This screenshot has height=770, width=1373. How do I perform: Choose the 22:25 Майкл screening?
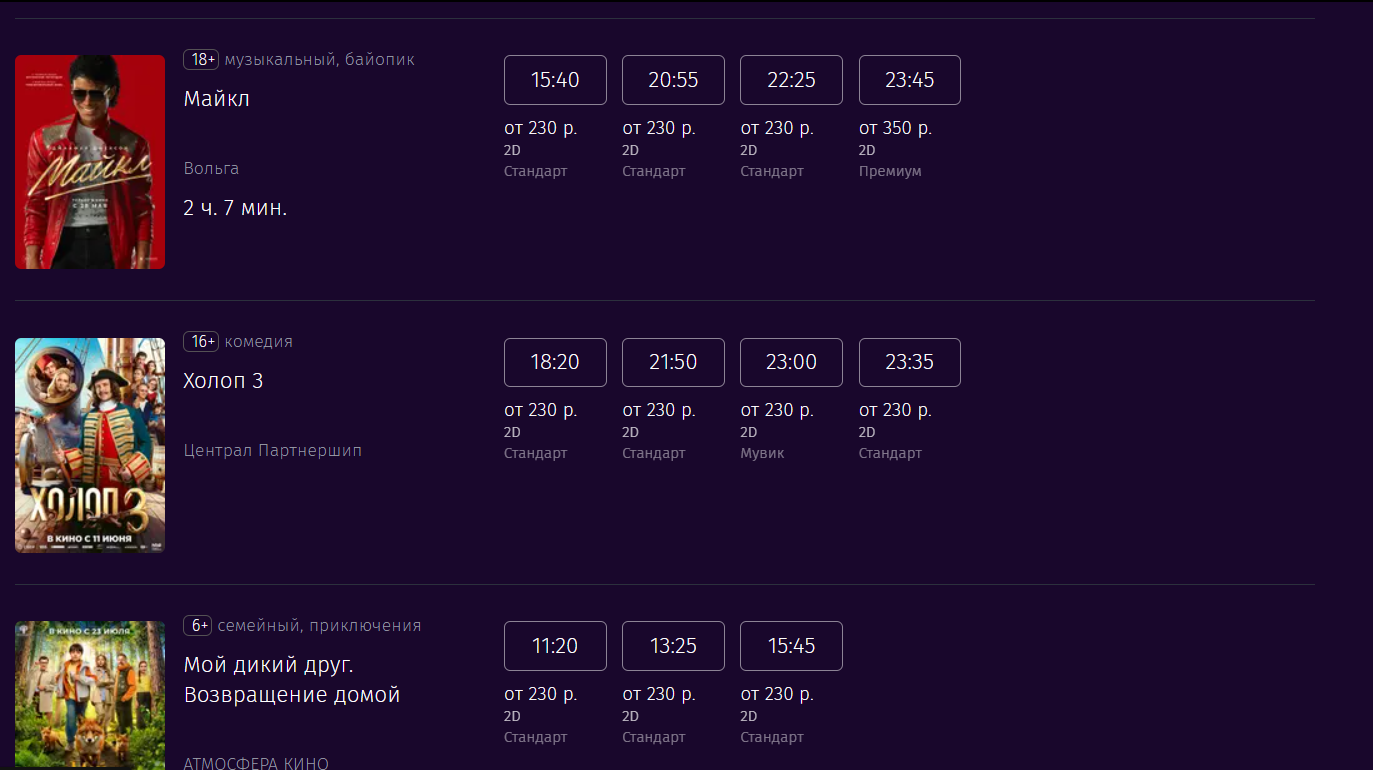791,80
